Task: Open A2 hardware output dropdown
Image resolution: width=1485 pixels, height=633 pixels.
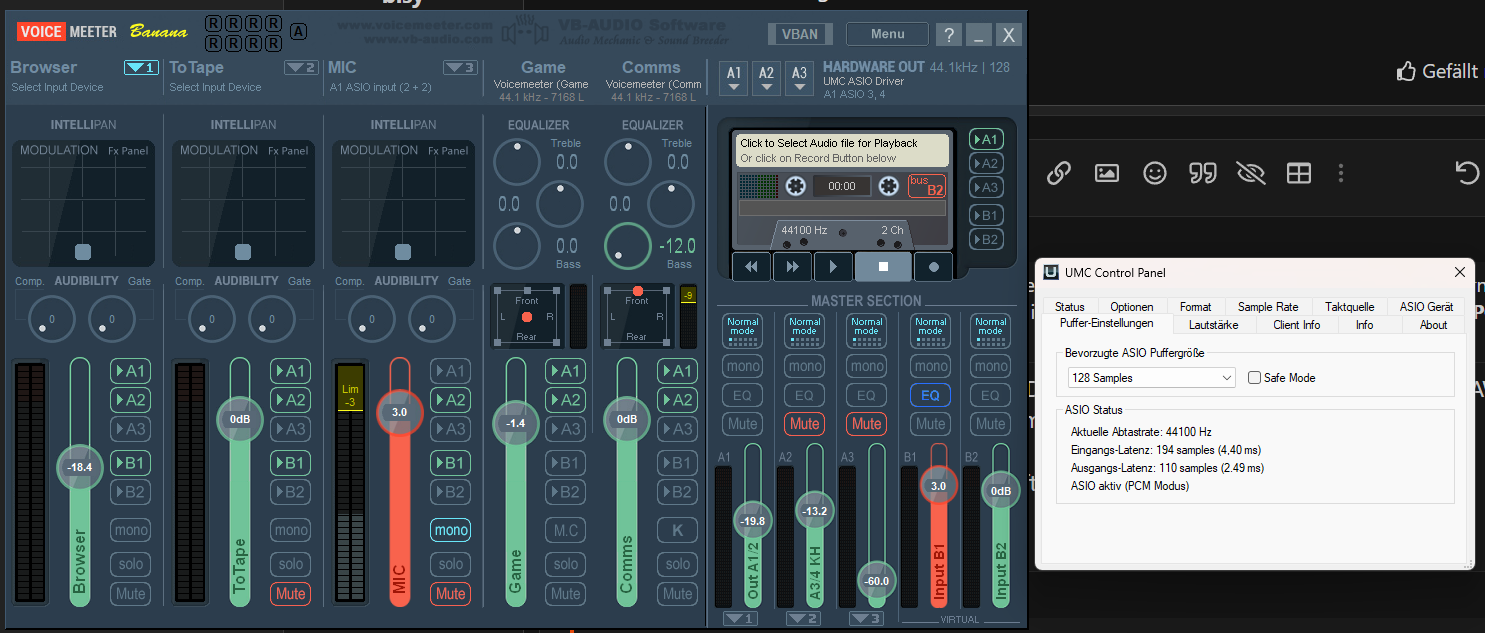Action: pyautogui.click(x=766, y=77)
